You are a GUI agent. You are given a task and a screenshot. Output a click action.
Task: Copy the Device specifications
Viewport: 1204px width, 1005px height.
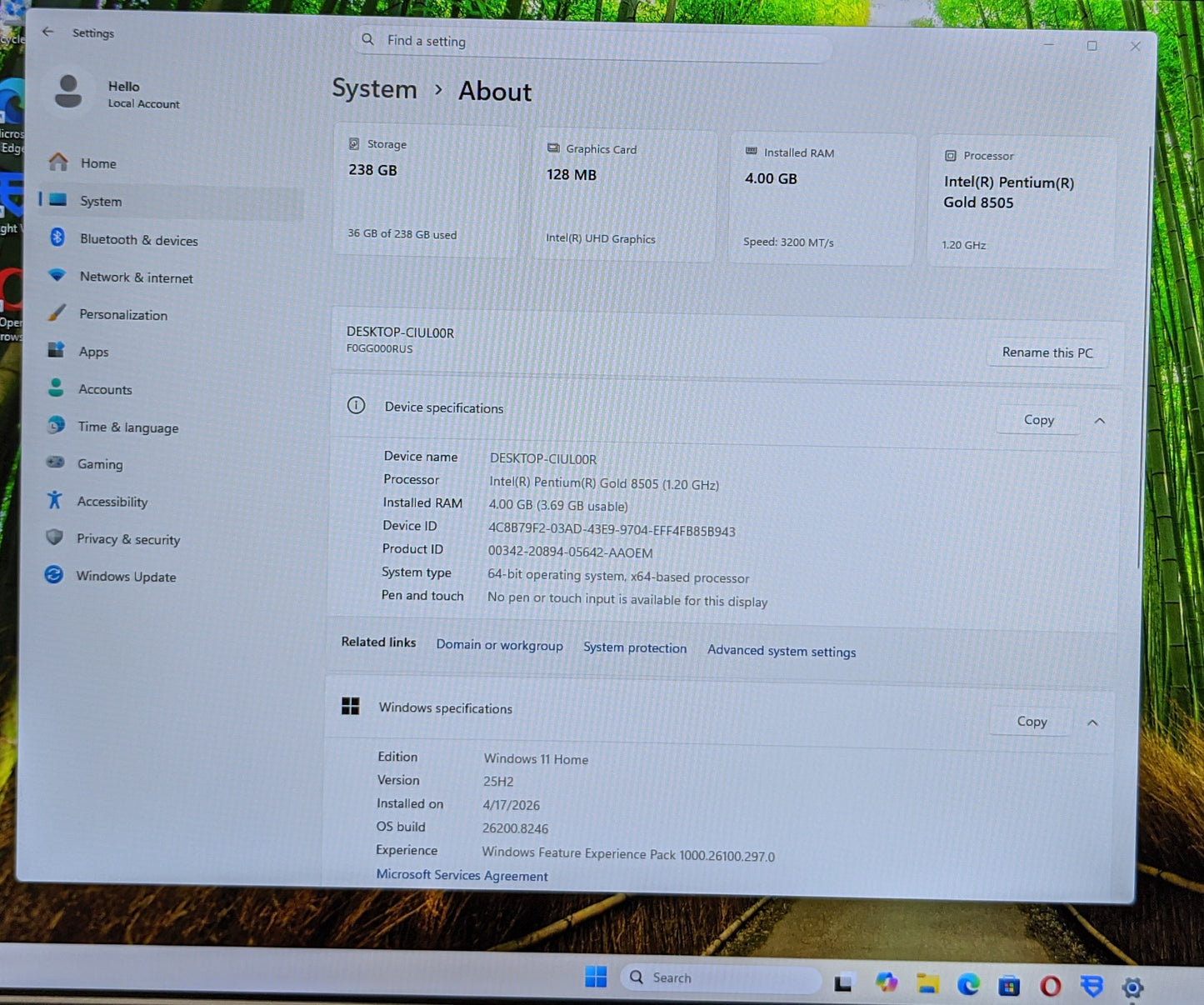pyautogui.click(x=1038, y=420)
